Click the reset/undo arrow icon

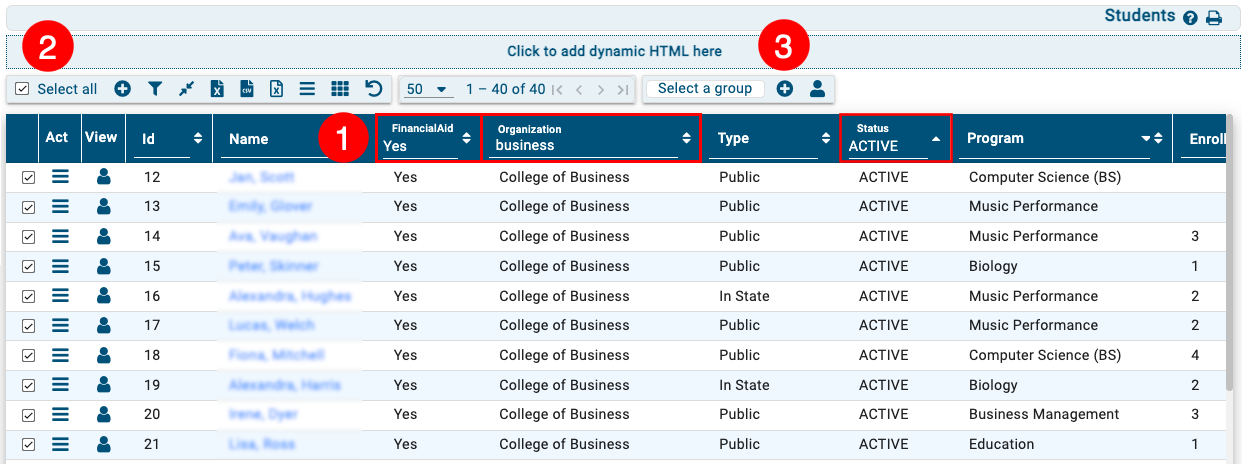[373, 89]
